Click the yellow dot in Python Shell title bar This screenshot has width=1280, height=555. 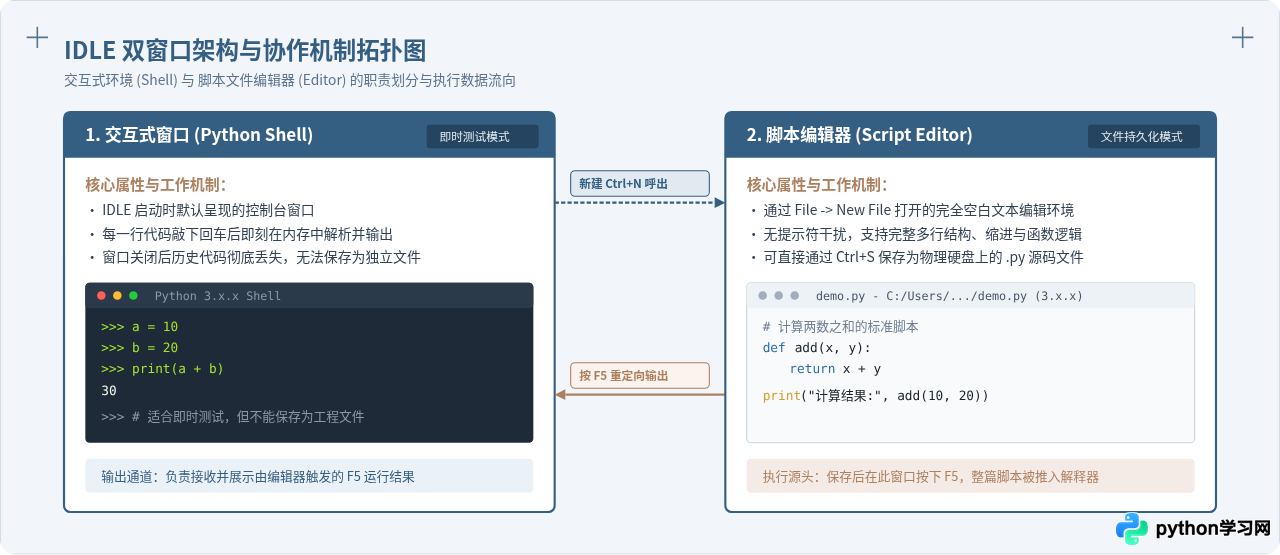tap(117, 296)
